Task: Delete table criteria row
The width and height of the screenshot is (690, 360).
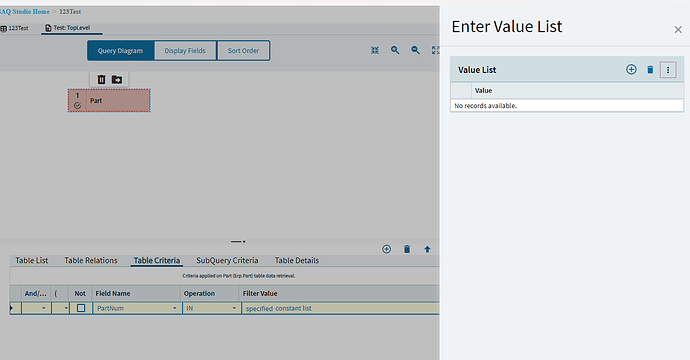Action: click(x=407, y=249)
